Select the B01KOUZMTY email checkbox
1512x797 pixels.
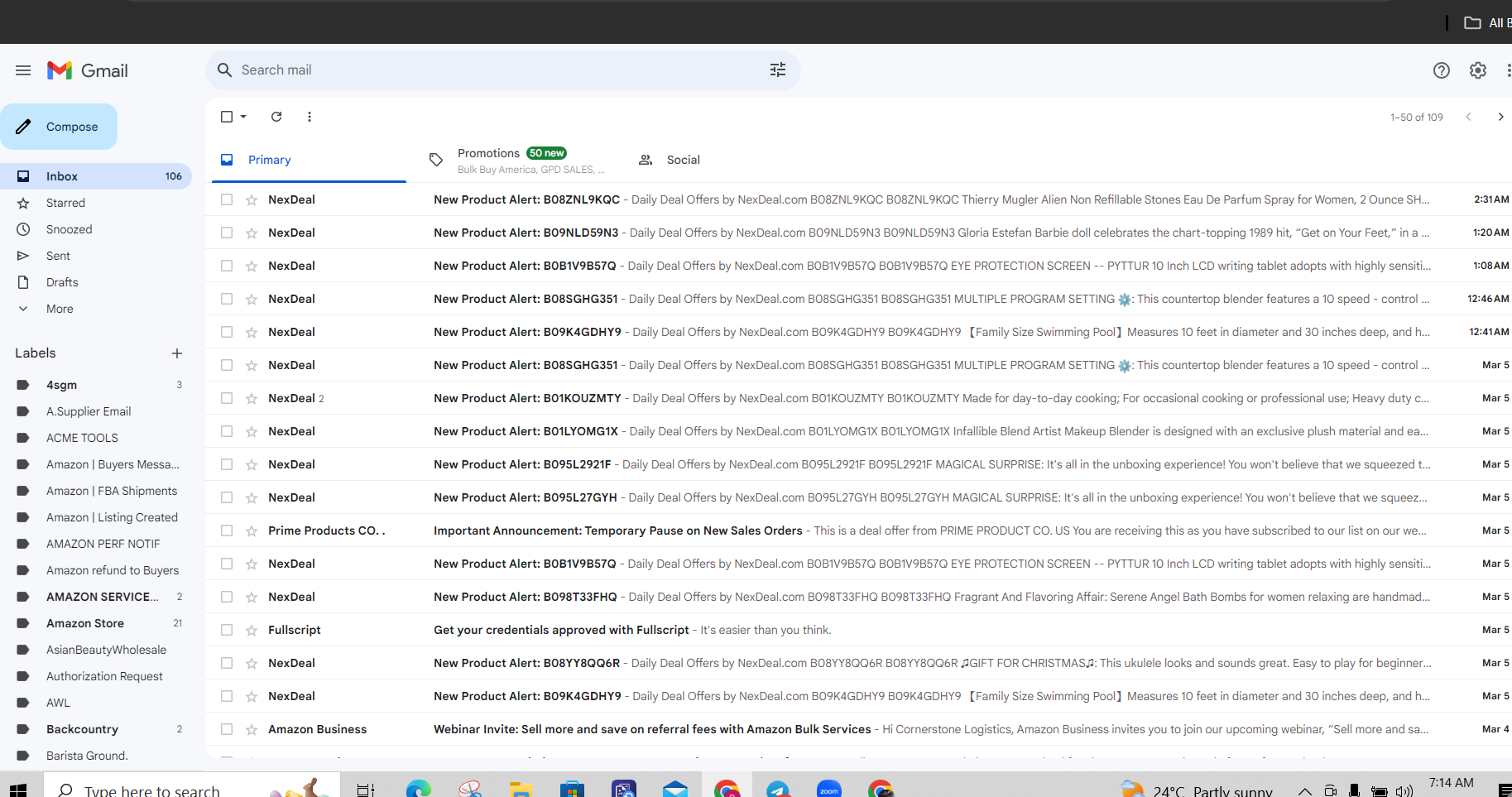coord(227,398)
